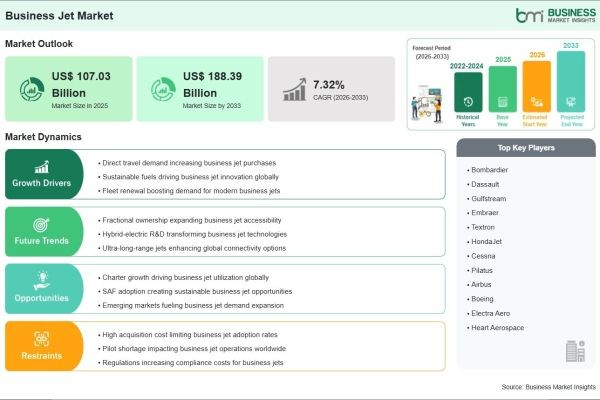This screenshot has width=600, height=400.
Task: Click 'Hybrid-electric R&D transforming' bullet
Action: 194,234
